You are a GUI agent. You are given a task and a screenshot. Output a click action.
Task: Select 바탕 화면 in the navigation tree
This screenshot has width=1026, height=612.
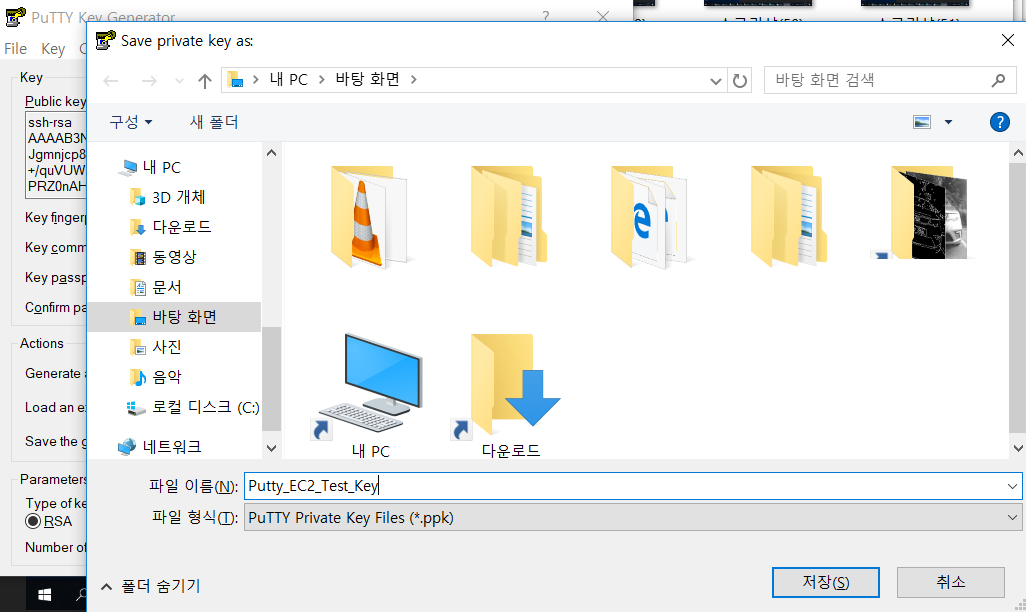tap(174, 317)
